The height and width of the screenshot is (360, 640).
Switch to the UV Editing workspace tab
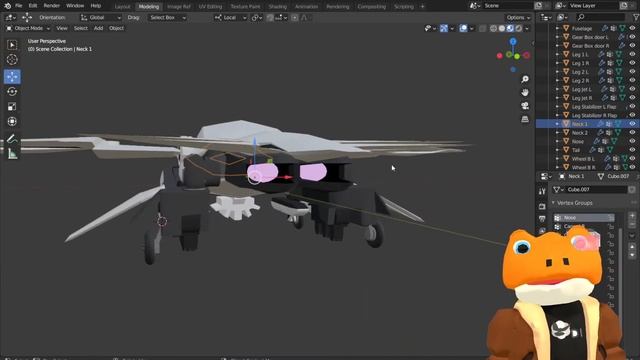210,7
